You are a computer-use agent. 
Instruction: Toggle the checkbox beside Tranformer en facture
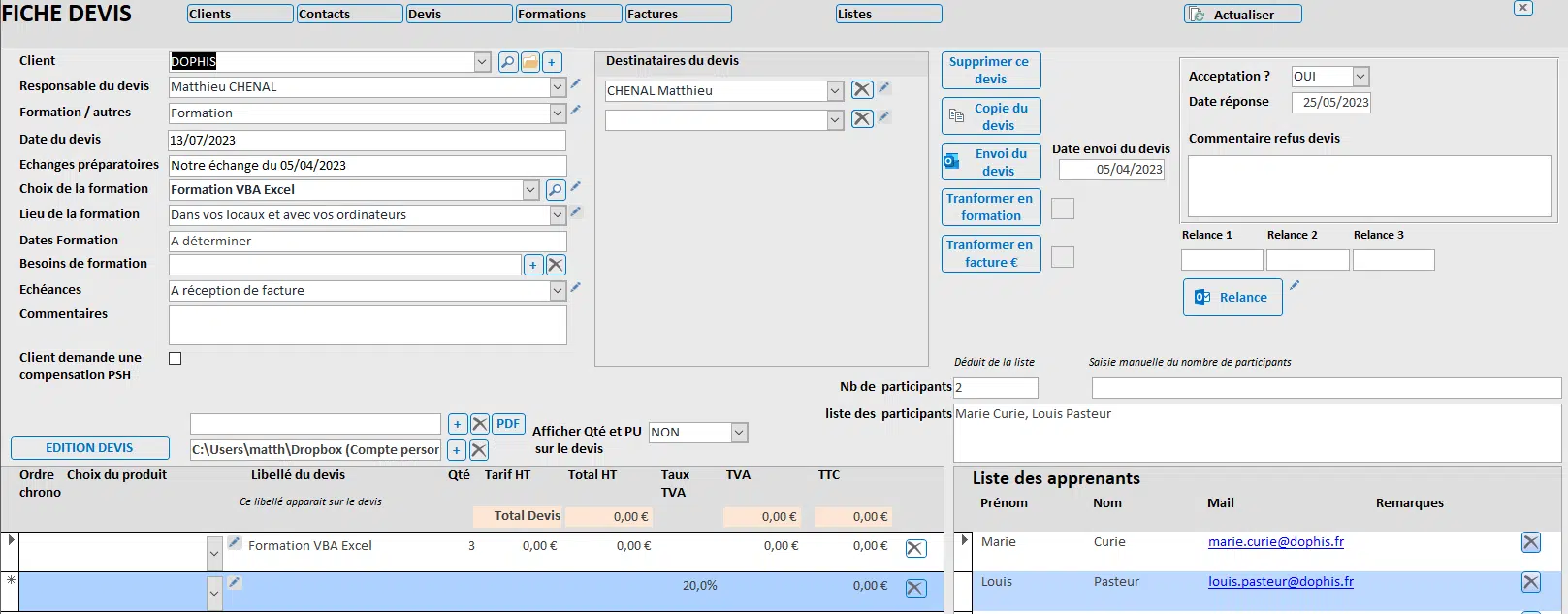click(1063, 257)
